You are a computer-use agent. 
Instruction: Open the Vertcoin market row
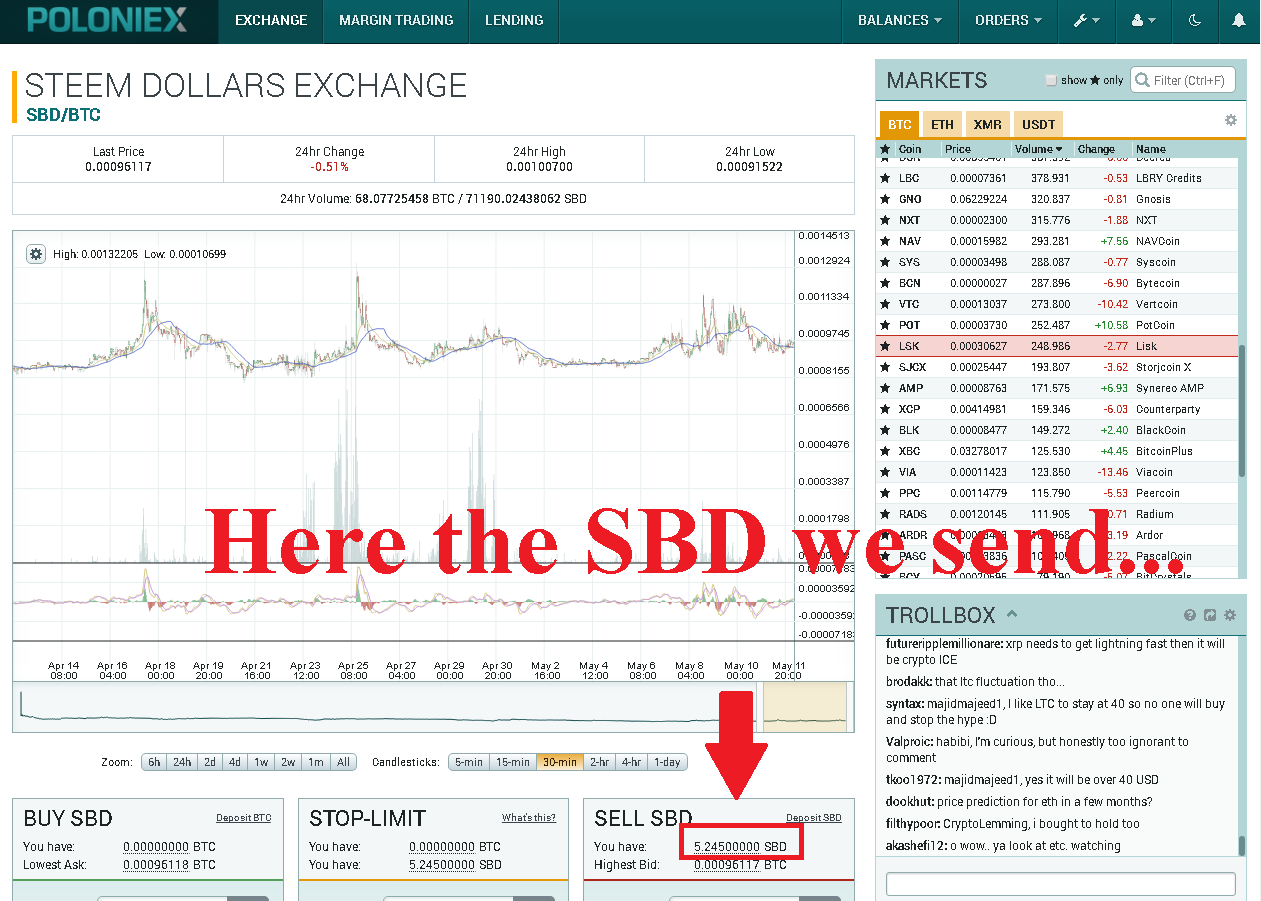(x=1057, y=304)
